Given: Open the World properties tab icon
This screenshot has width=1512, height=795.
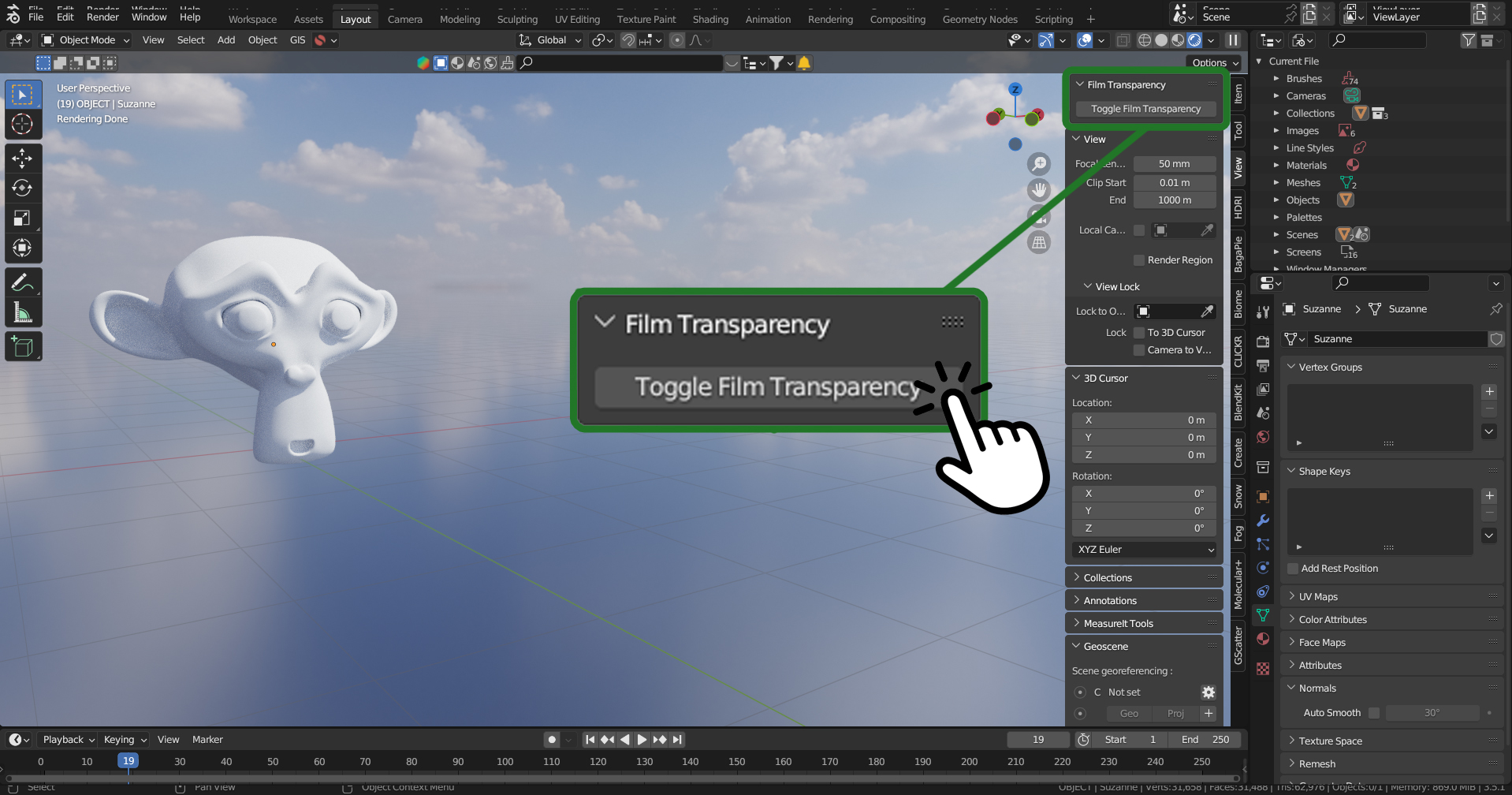Looking at the screenshot, I should point(1263,437).
